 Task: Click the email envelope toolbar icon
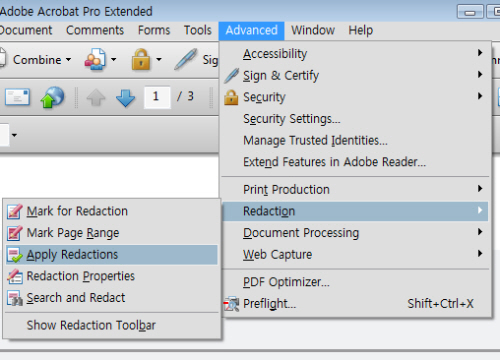(17, 97)
